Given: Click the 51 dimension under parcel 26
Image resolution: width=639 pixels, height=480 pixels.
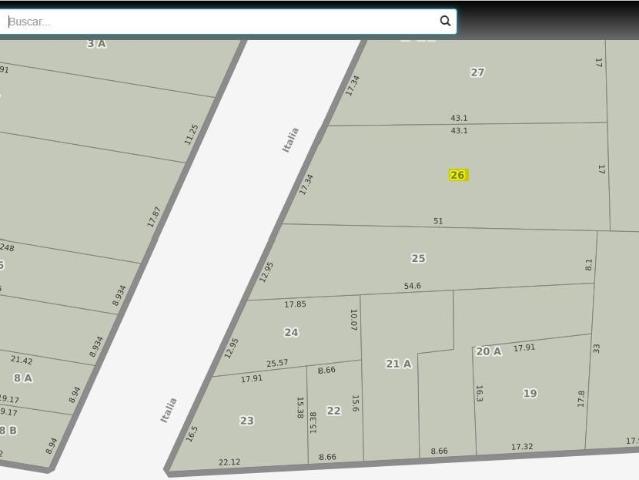Looking at the screenshot, I should [438, 221].
